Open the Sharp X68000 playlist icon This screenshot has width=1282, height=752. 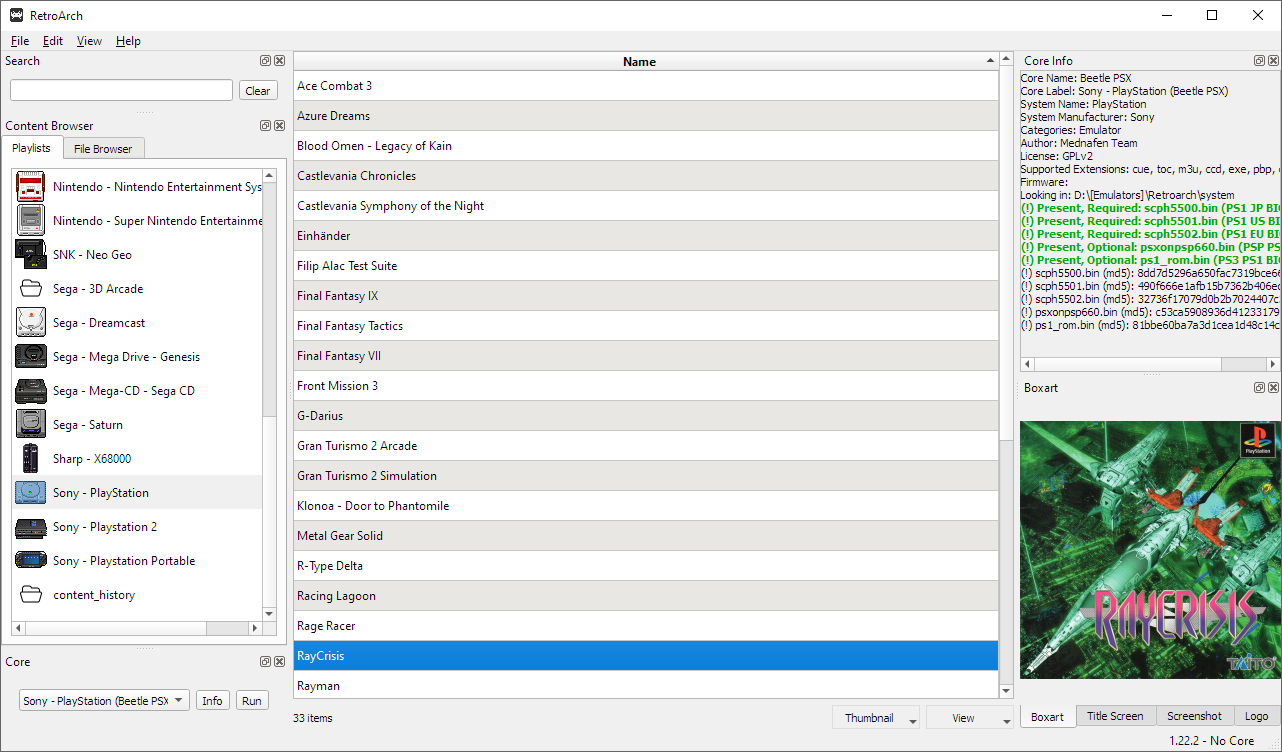click(x=31, y=459)
